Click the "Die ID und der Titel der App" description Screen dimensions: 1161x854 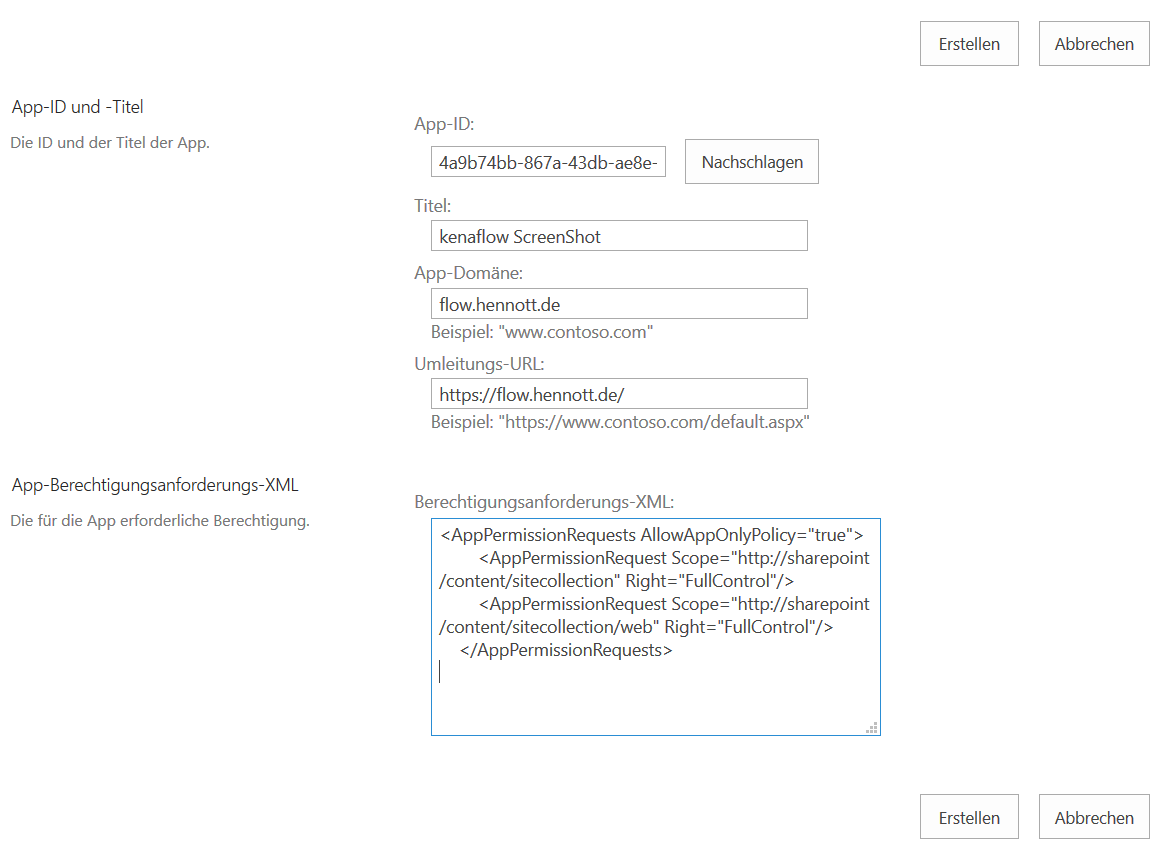pos(110,143)
